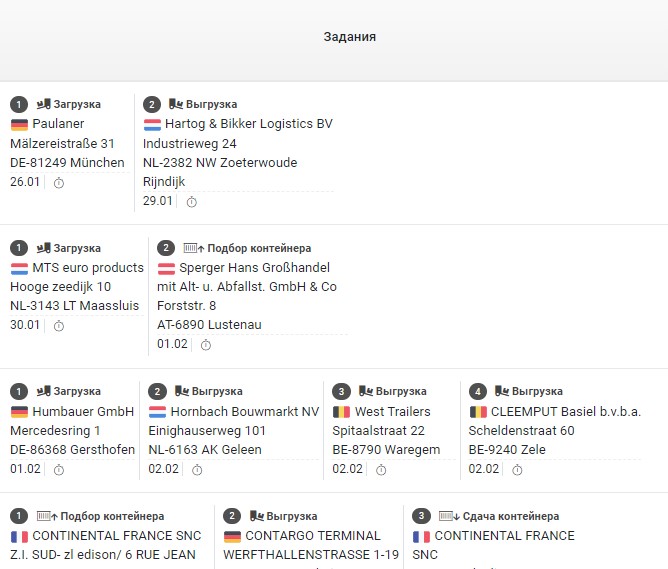Click the text Sperger Hans Großhandel
668x569 pixels.
pos(254,268)
